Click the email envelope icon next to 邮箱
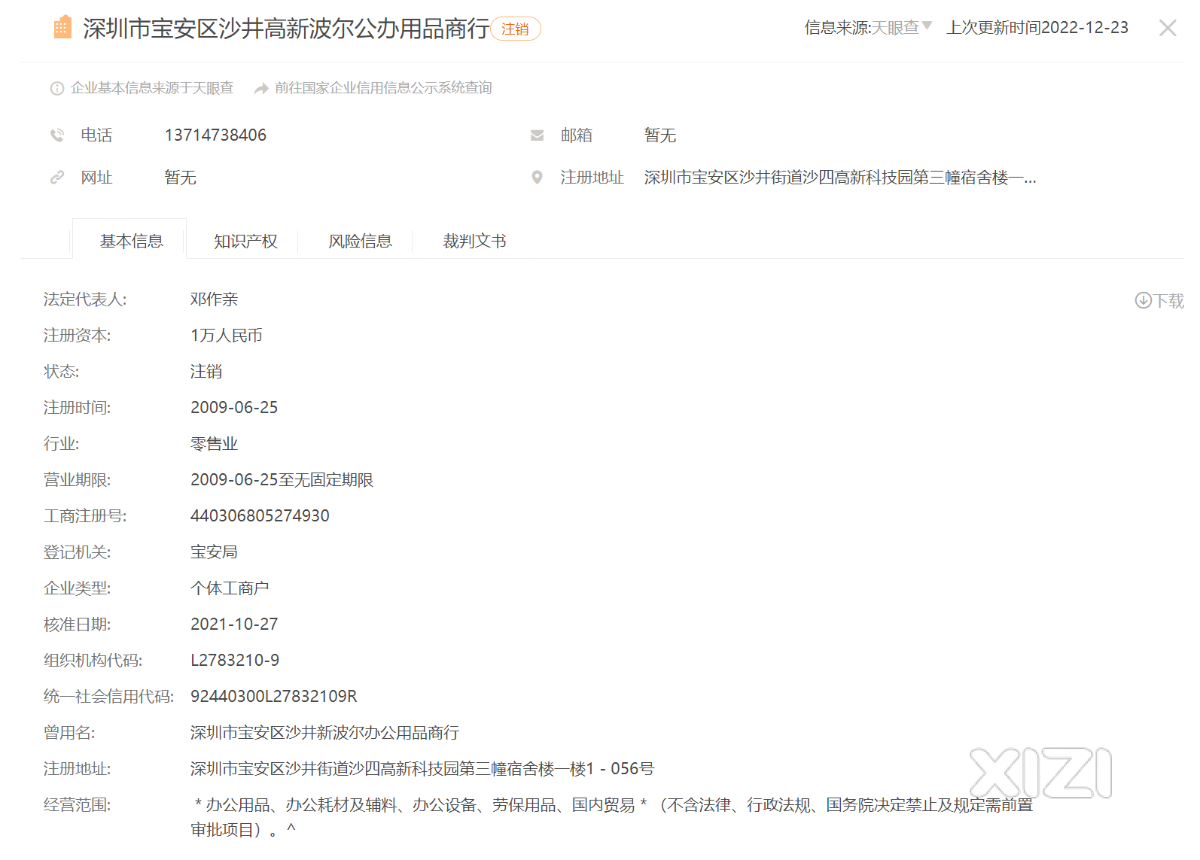This screenshot has width=1200, height=860. 537,135
